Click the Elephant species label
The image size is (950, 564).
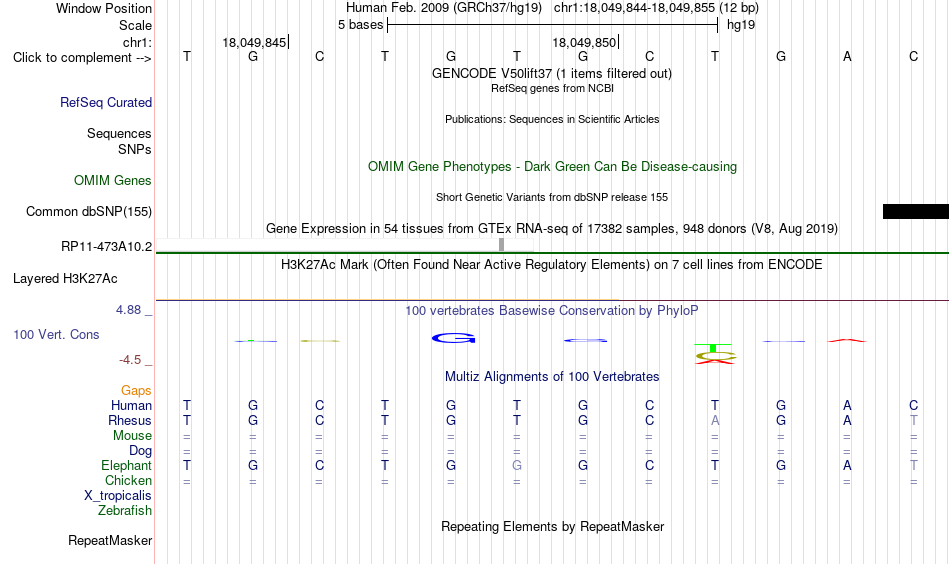click(126, 465)
